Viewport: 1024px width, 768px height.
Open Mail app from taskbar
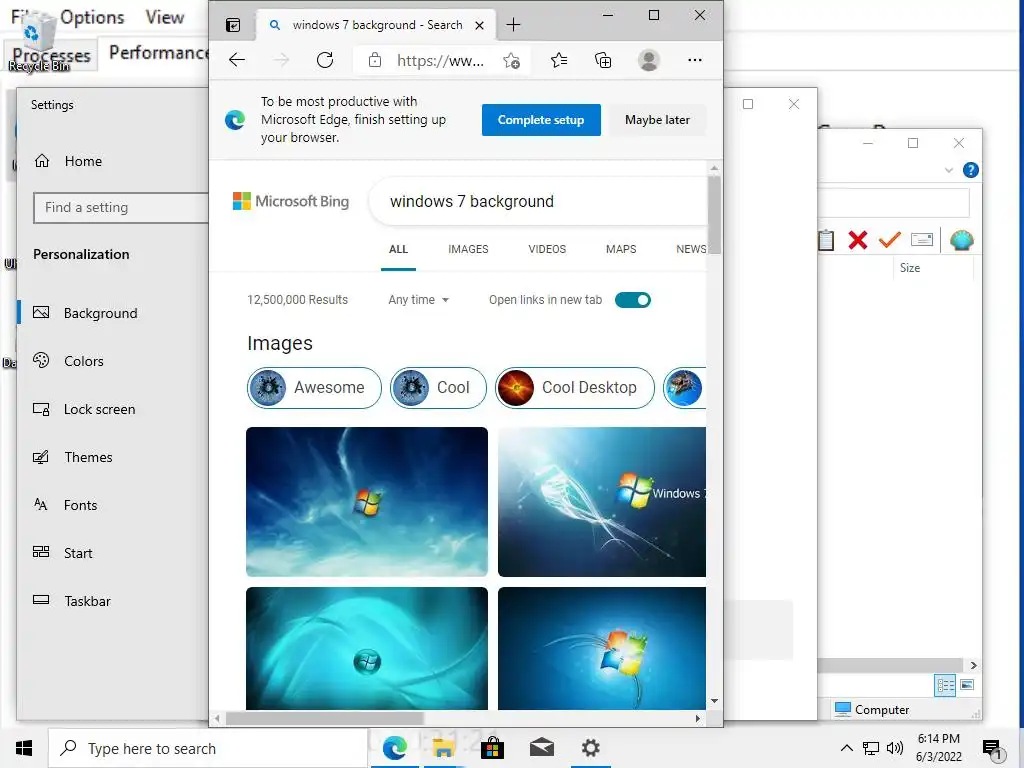541,748
